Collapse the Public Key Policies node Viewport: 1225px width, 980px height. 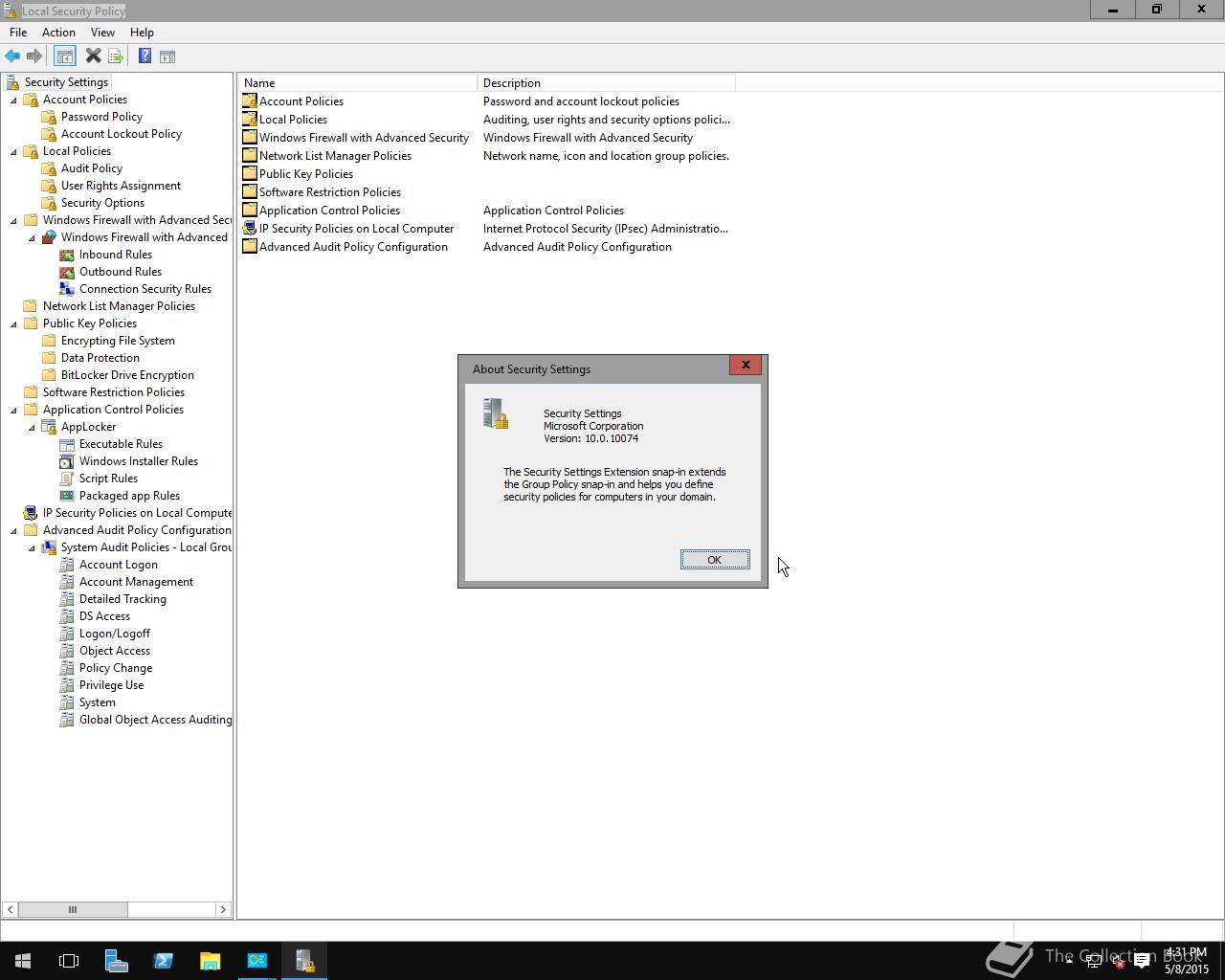[x=13, y=324]
